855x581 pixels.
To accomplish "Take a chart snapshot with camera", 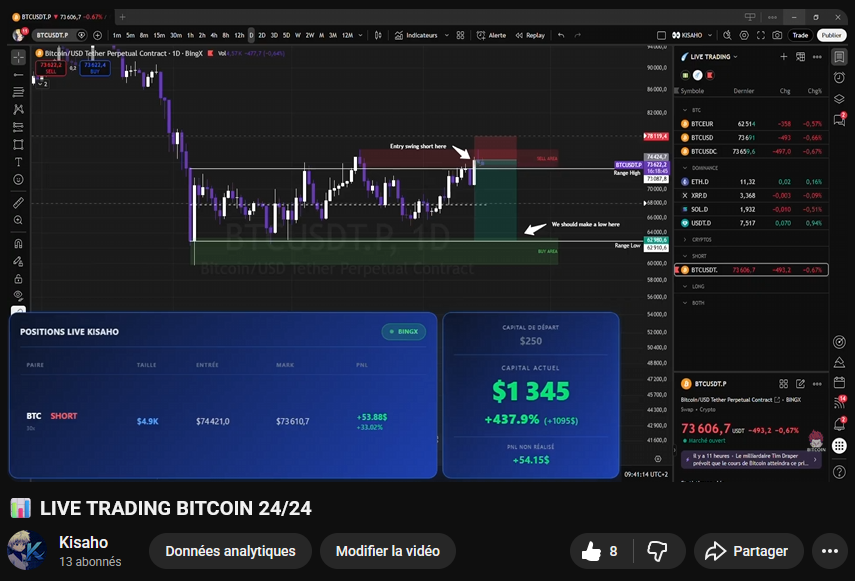I will click(x=777, y=35).
